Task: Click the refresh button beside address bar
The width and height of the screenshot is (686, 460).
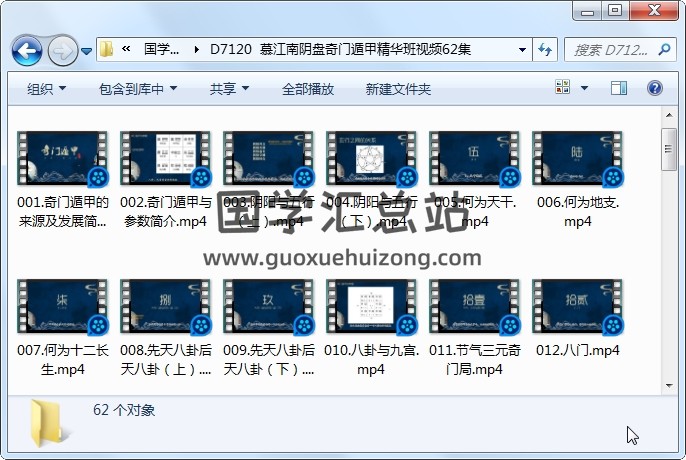Action: tap(546, 49)
